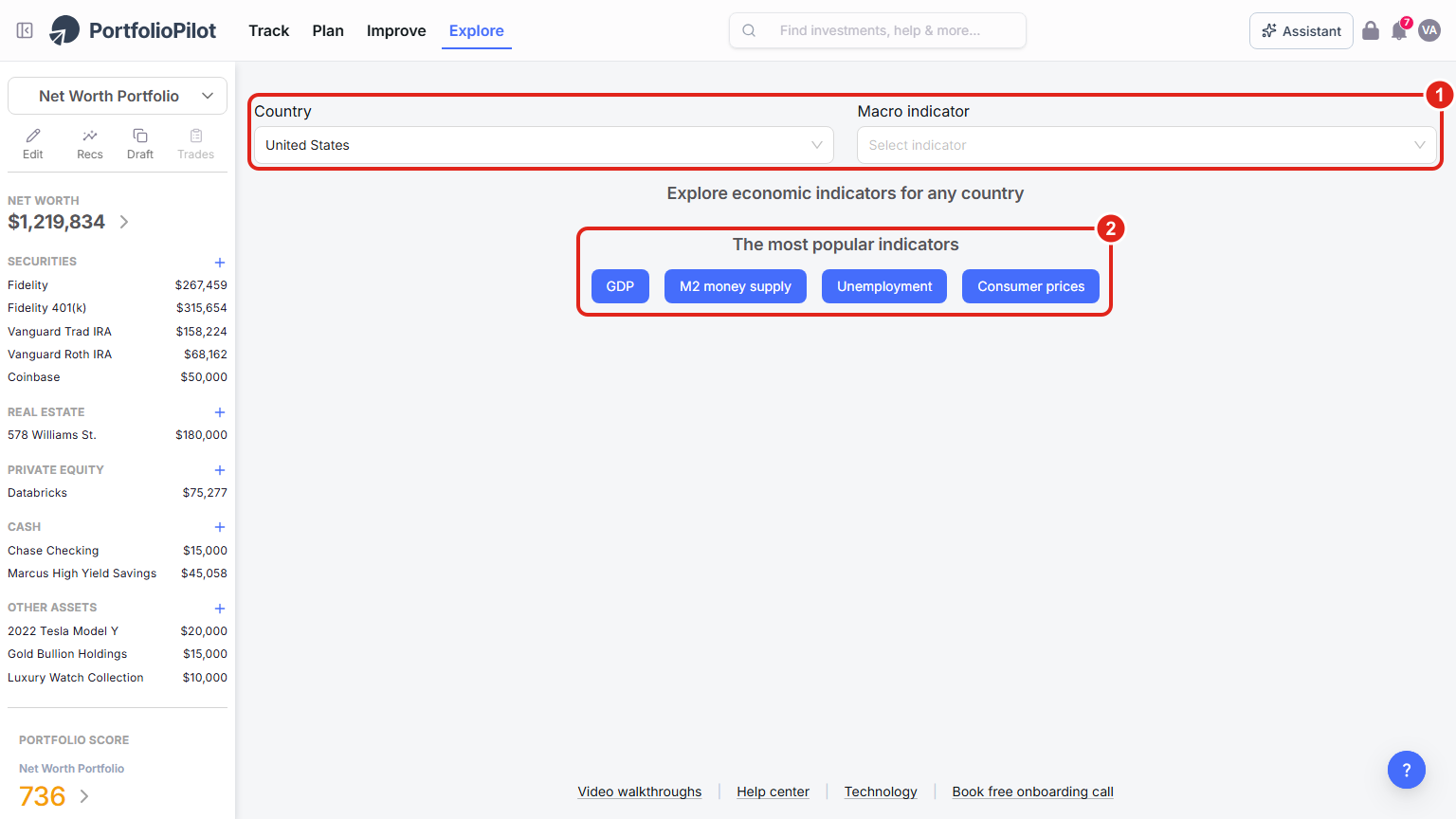Go to the Plan tab
Screen dimensions: 1456x819
(x=328, y=30)
